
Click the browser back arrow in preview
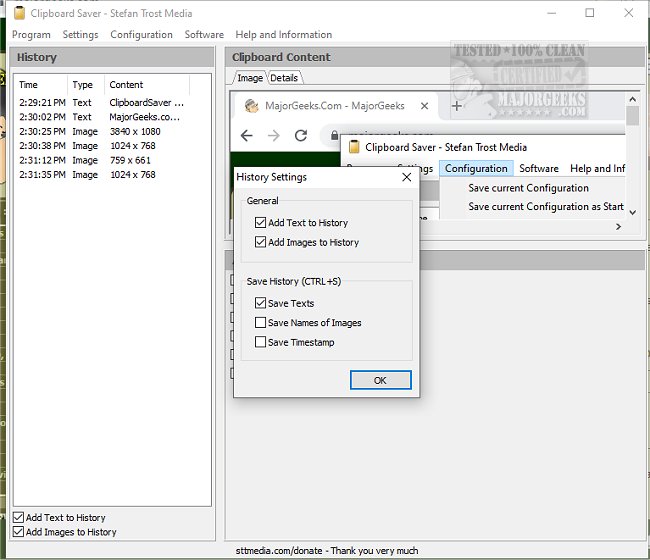(x=246, y=135)
